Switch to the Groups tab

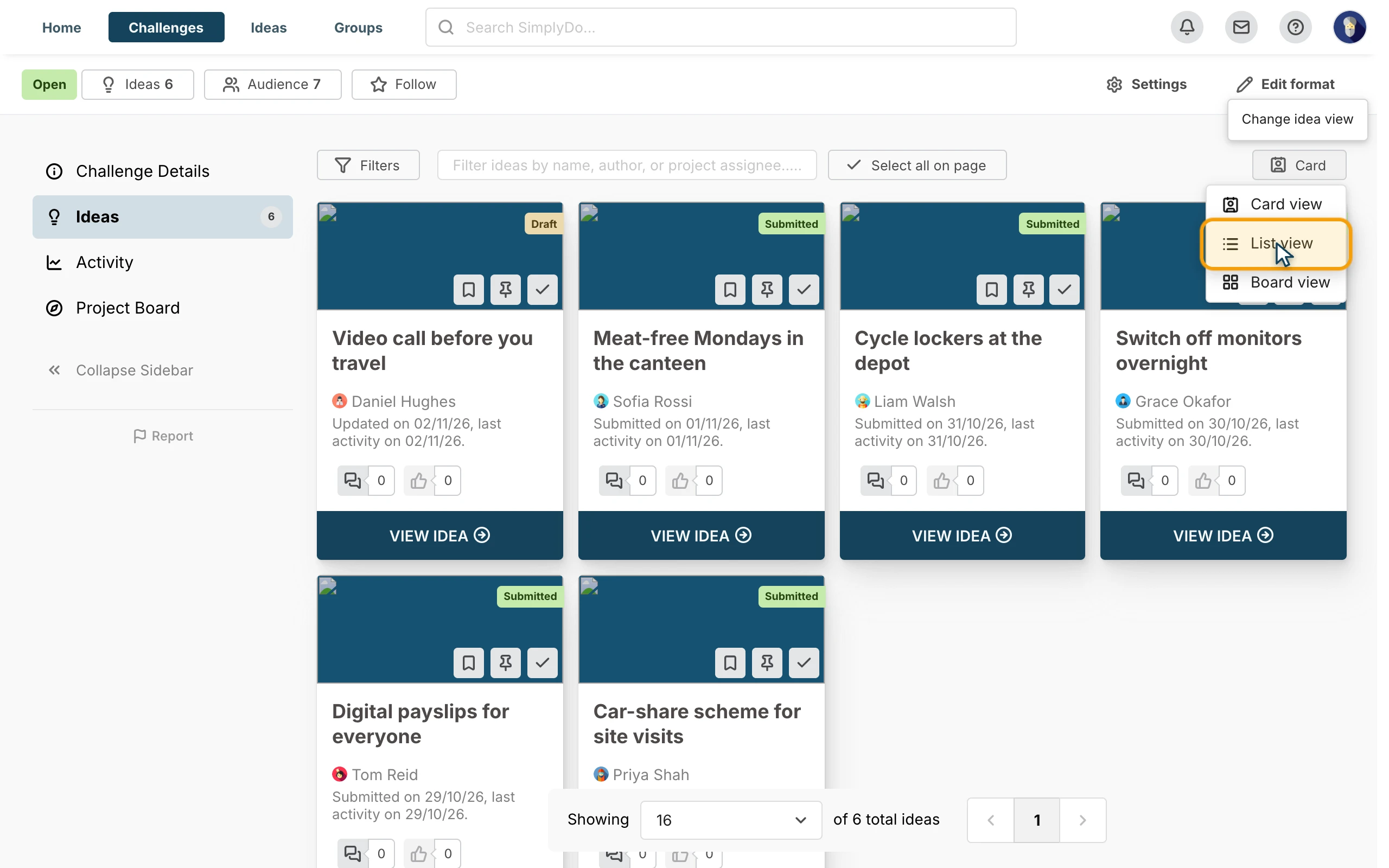point(358,27)
